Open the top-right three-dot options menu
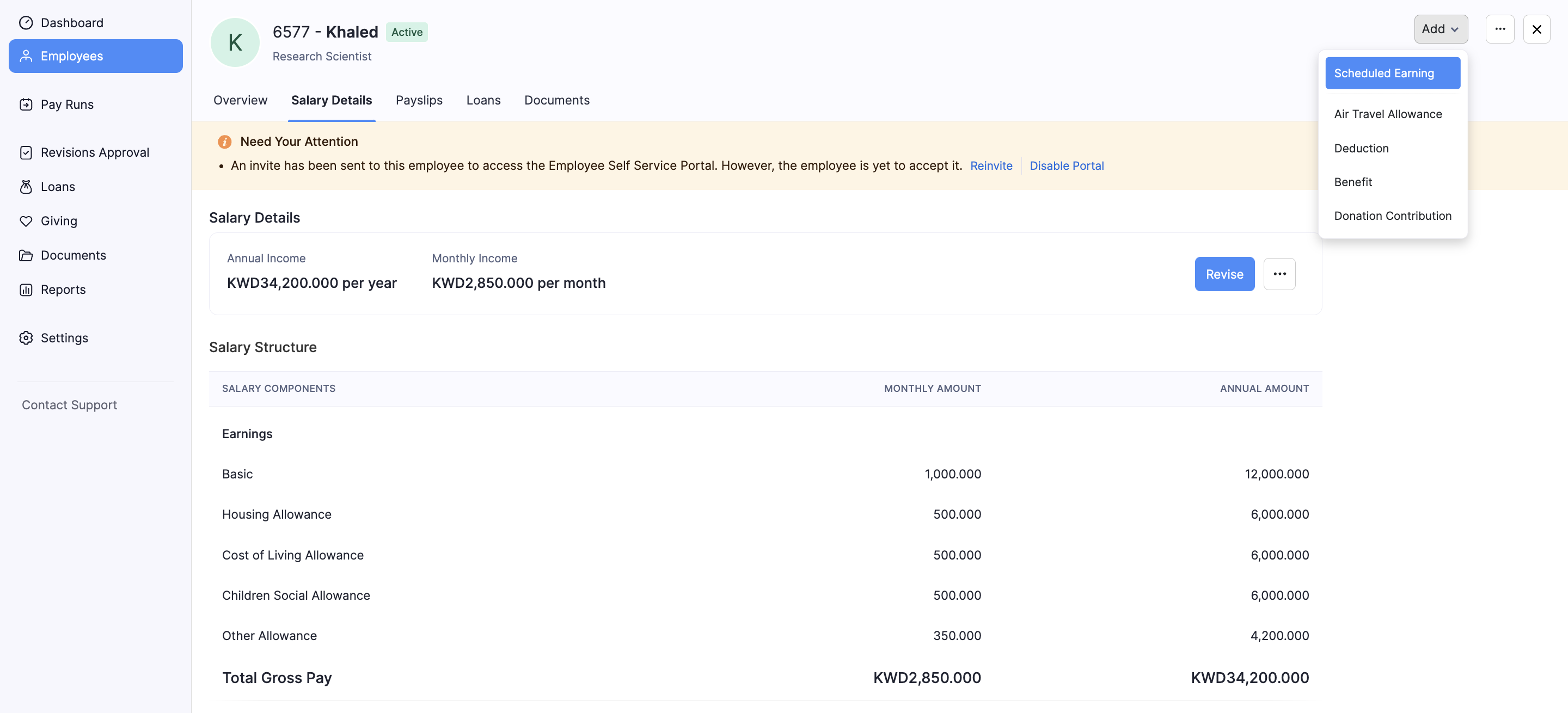Image resolution: width=1568 pixels, height=713 pixels. click(x=1500, y=29)
